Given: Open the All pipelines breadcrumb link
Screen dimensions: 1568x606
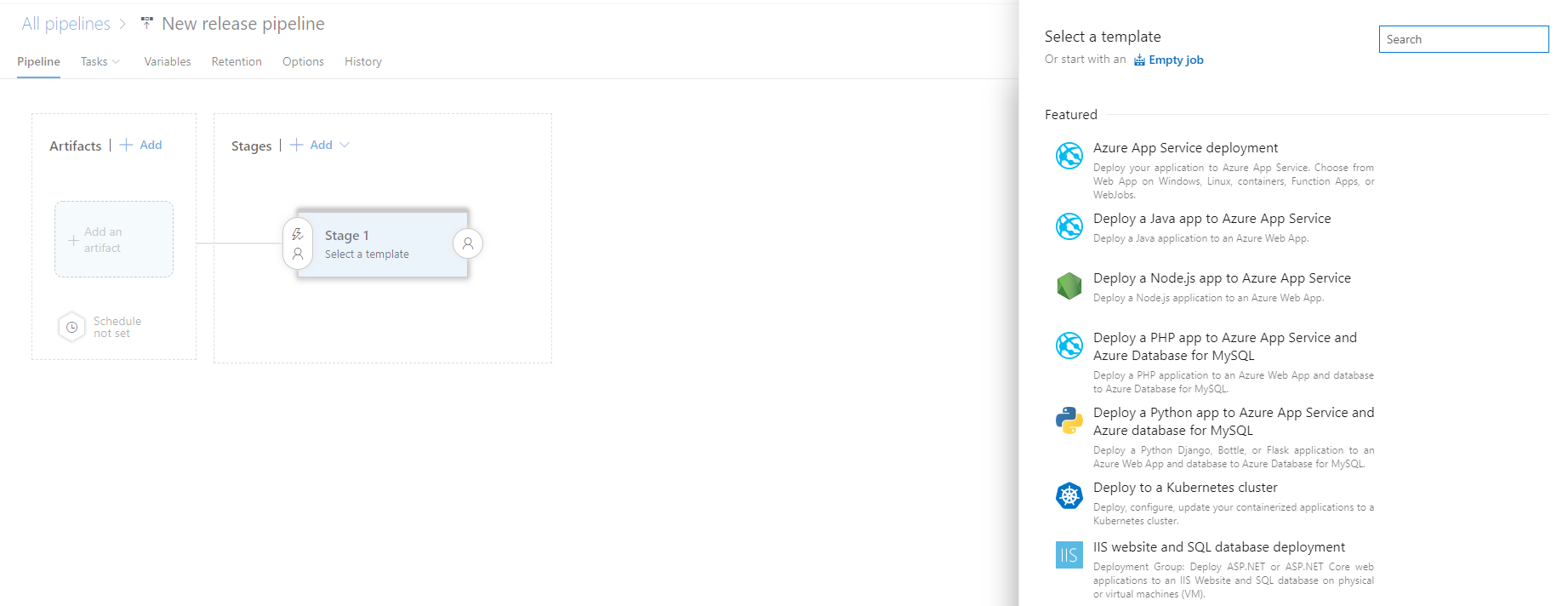Looking at the screenshot, I should coord(66,24).
